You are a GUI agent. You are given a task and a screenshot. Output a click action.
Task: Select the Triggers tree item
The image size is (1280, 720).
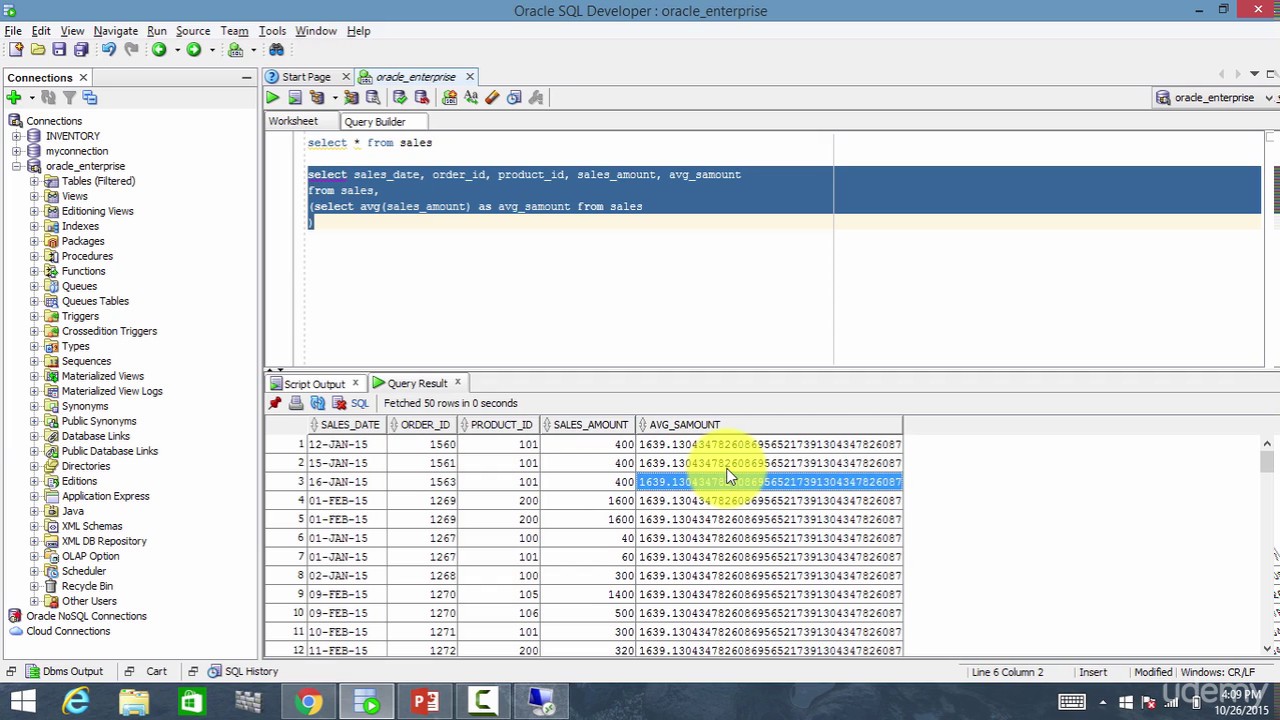click(x=80, y=316)
